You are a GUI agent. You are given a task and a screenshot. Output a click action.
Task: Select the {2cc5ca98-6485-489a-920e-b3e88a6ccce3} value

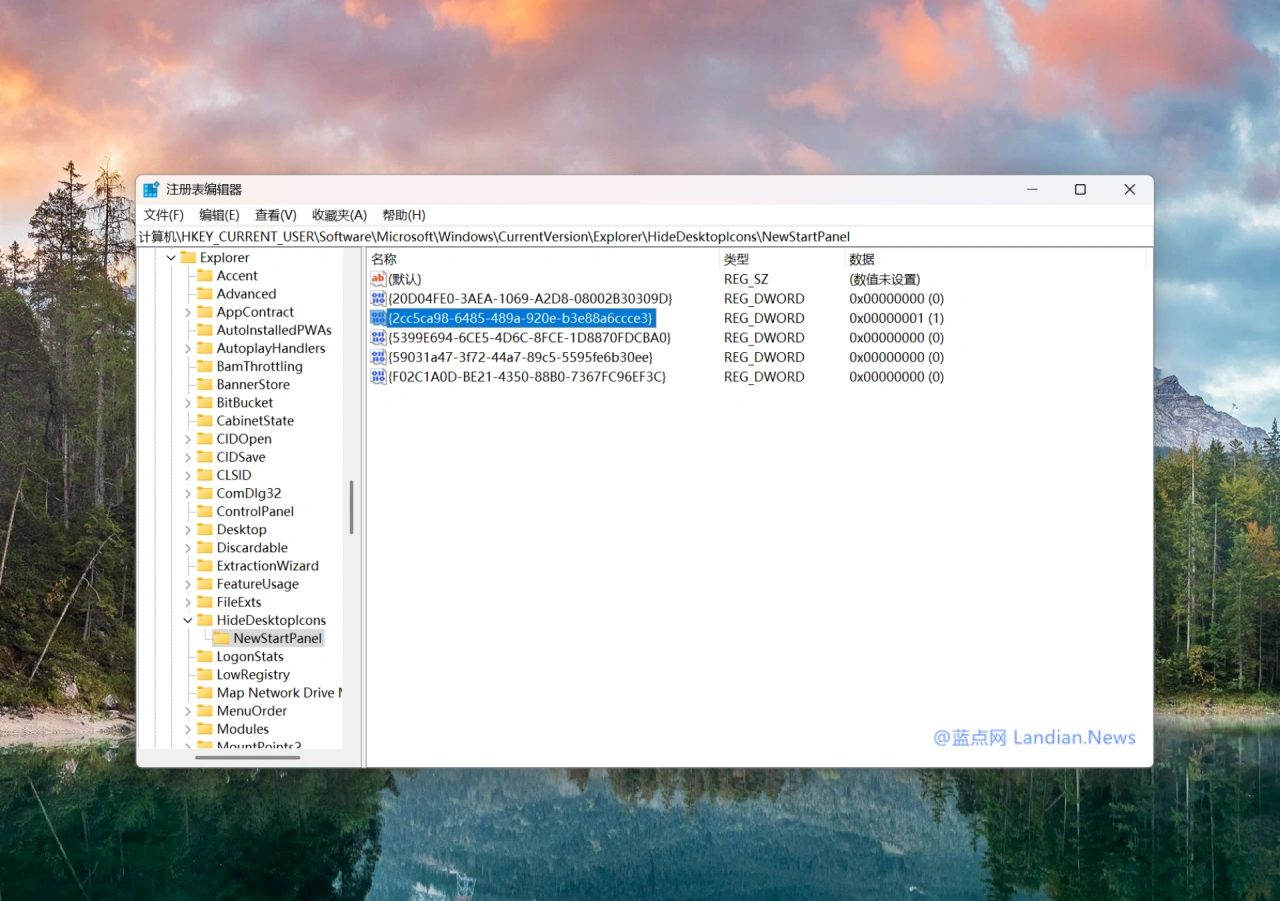(520, 318)
